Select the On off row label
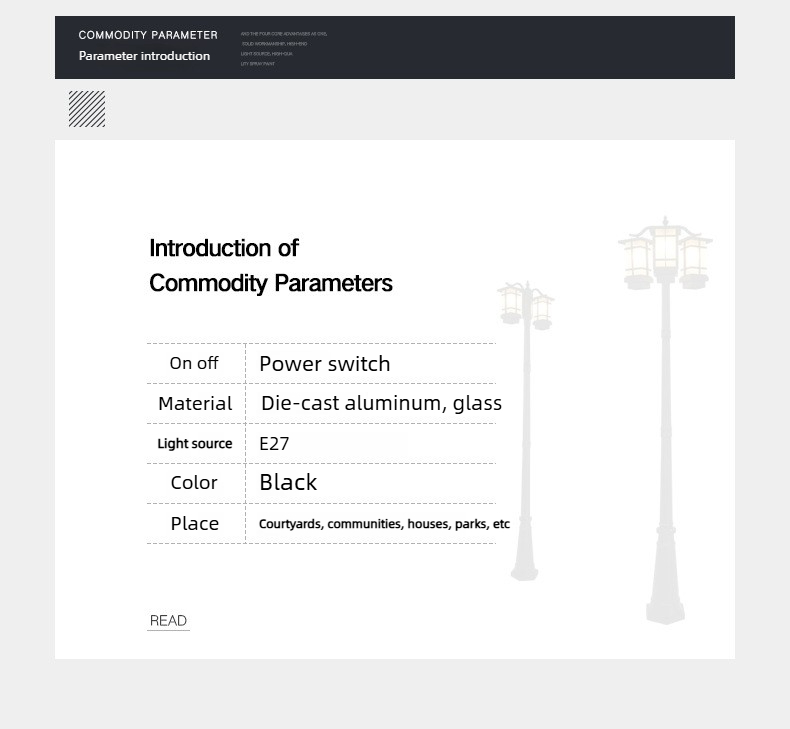This screenshot has width=790, height=729. 194,363
